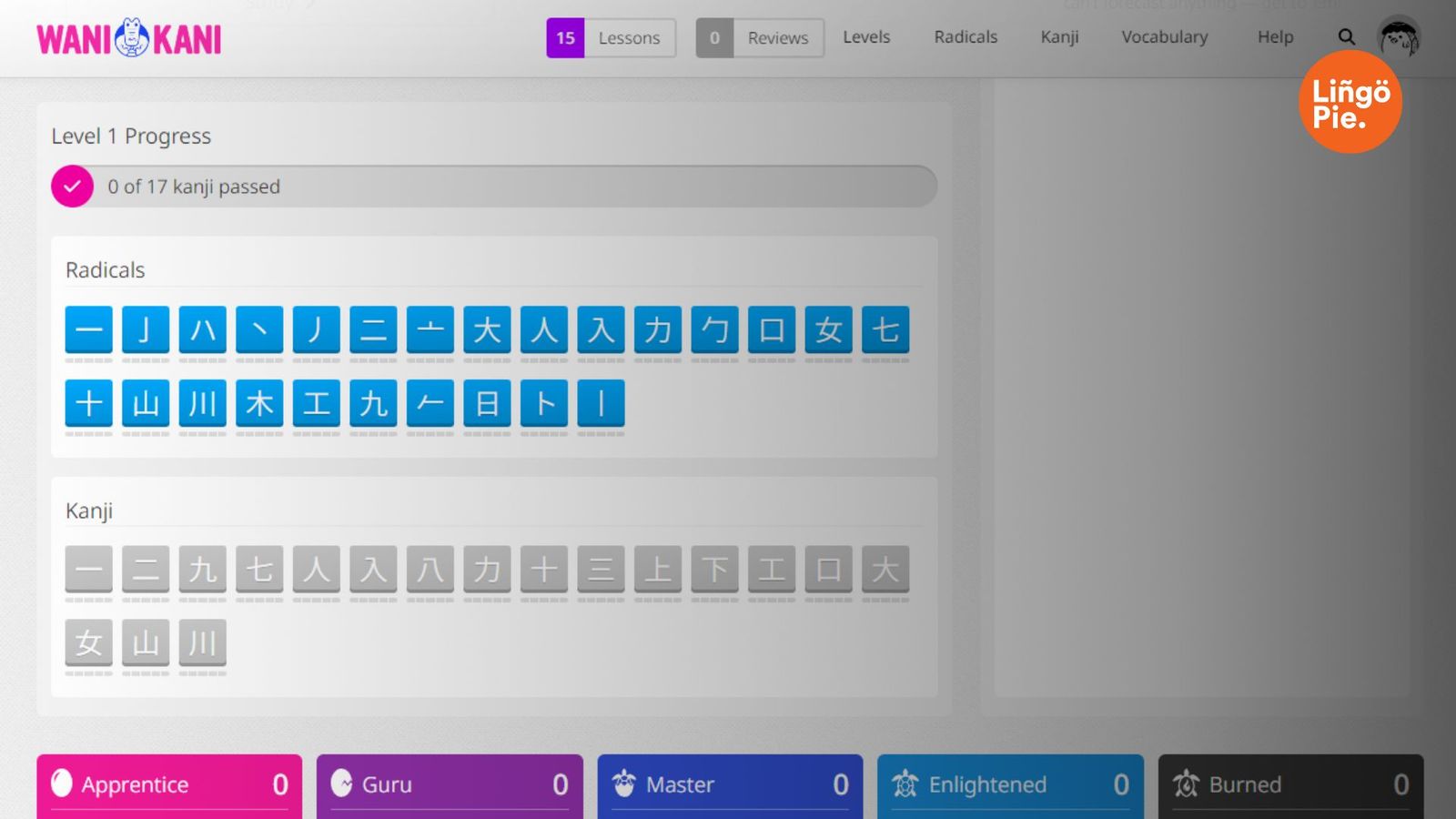Click the 川 radical tile
Screen dimensions: 1456x819
[202, 403]
